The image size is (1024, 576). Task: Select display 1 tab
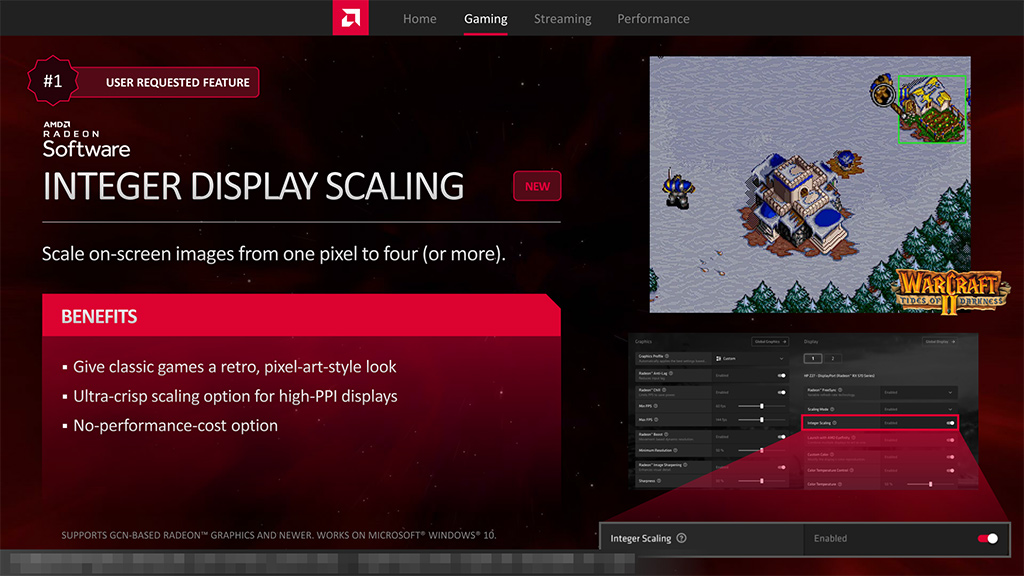click(x=813, y=359)
